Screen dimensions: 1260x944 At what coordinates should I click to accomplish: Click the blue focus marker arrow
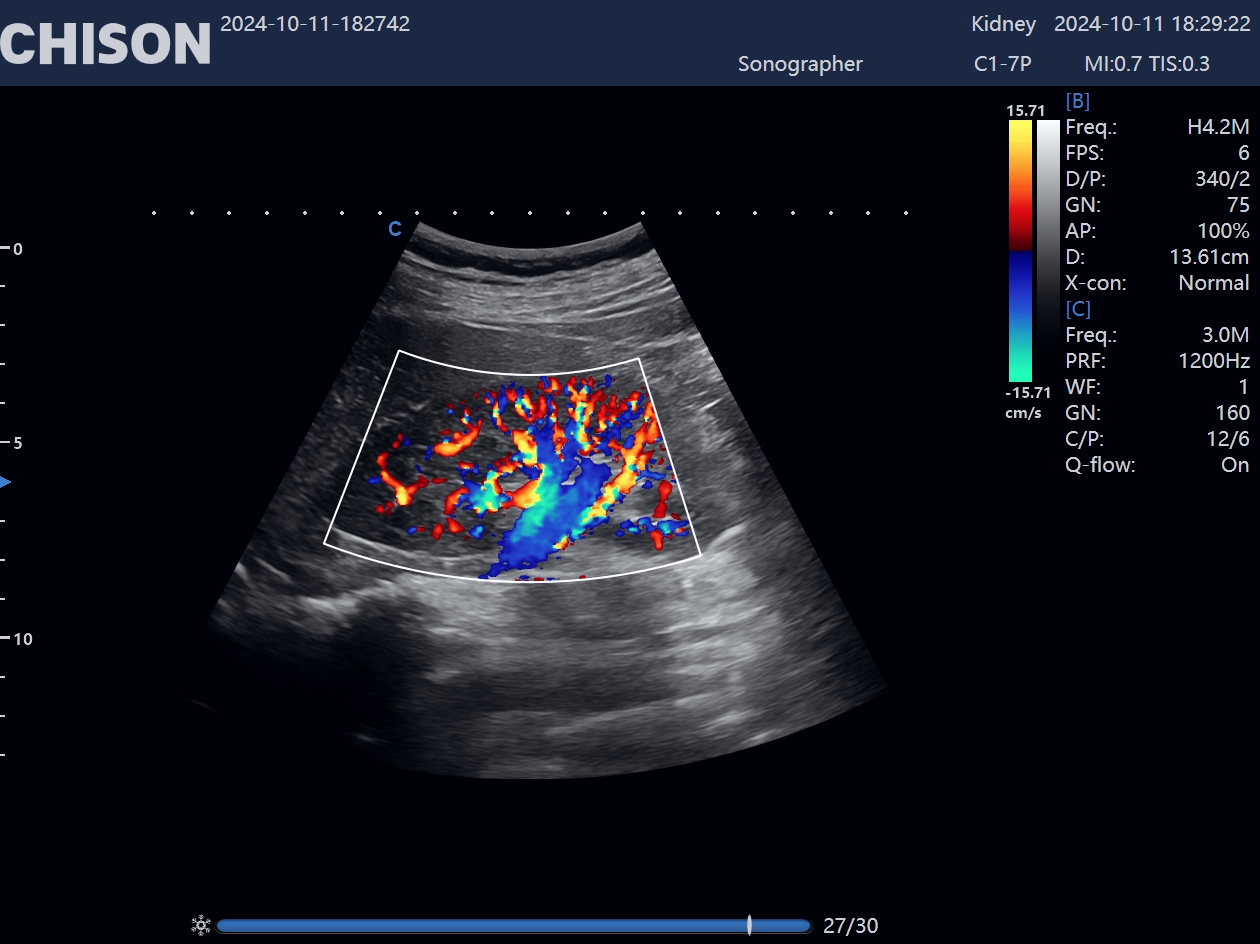(5, 482)
